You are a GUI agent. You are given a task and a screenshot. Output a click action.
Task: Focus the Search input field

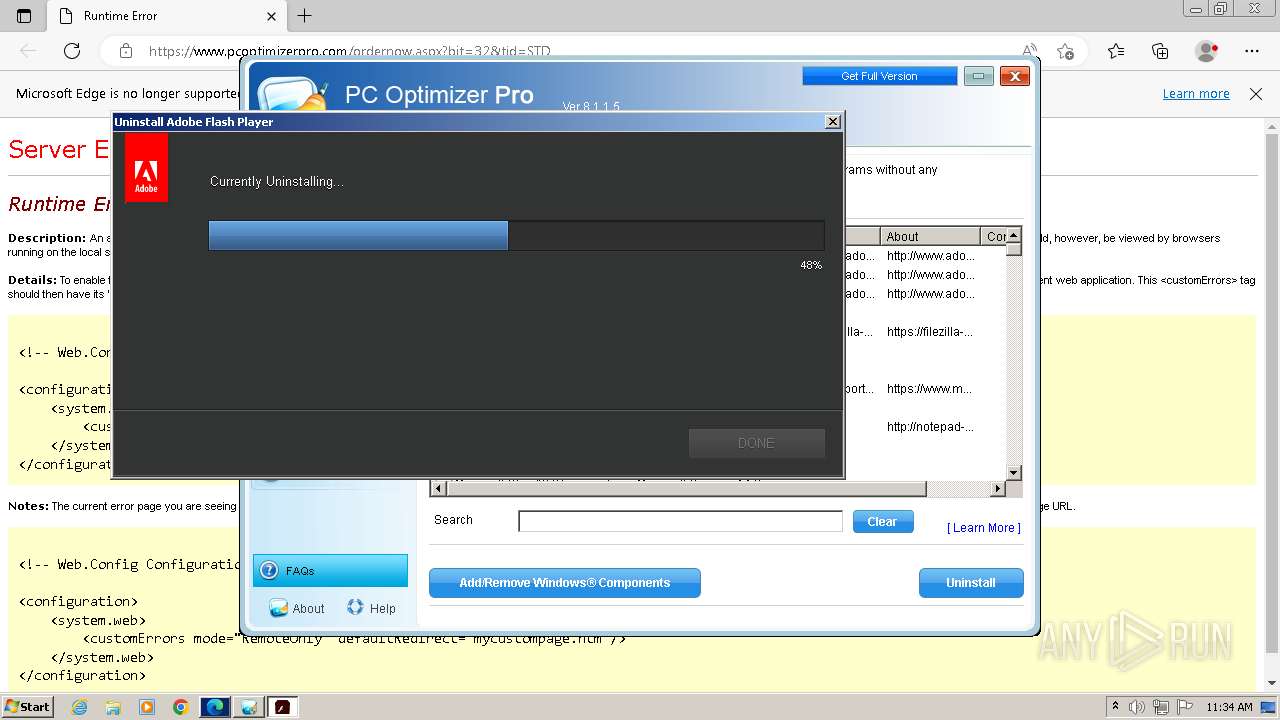point(680,521)
